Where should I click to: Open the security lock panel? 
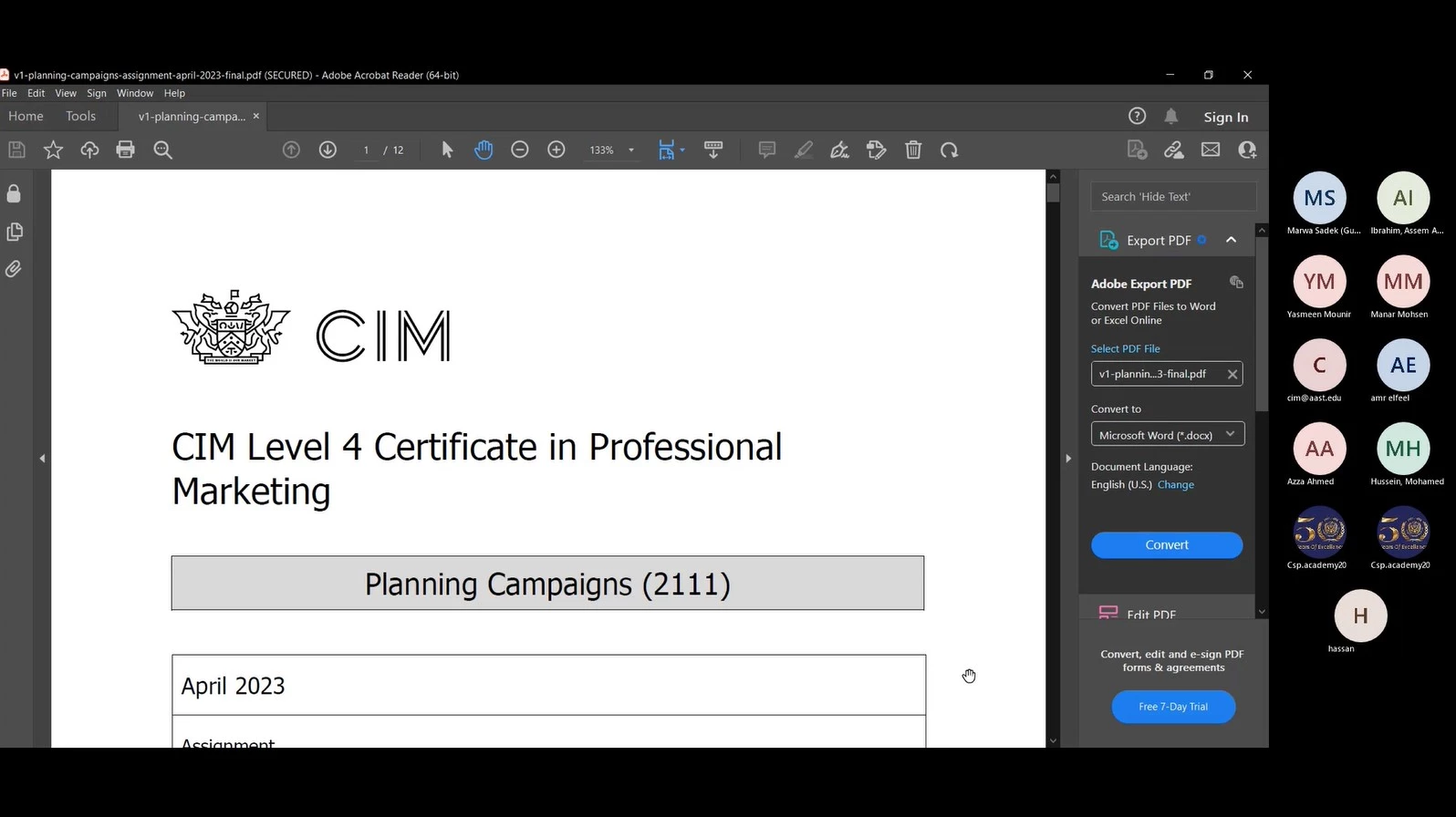(14, 193)
